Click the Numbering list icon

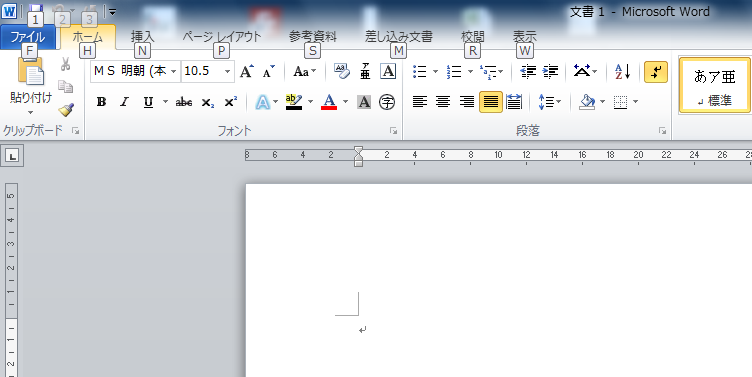point(454,72)
